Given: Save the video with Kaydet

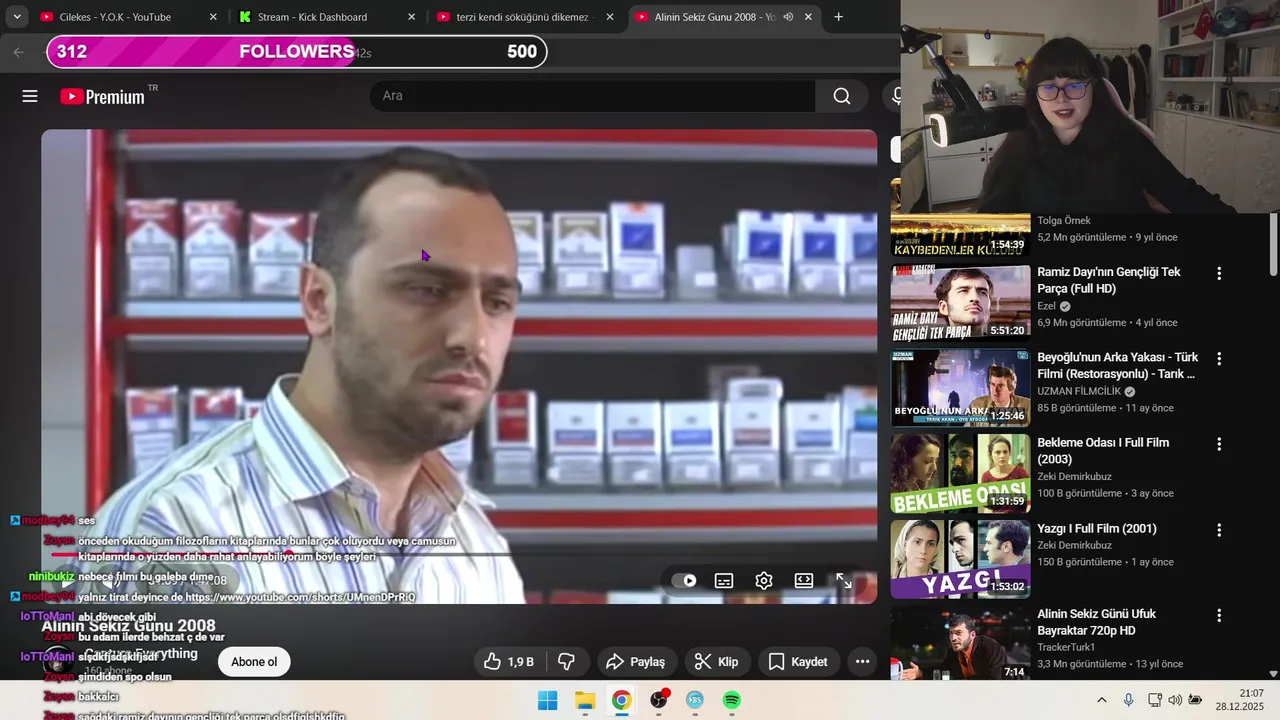Looking at the screenshot, I should 798,662.
